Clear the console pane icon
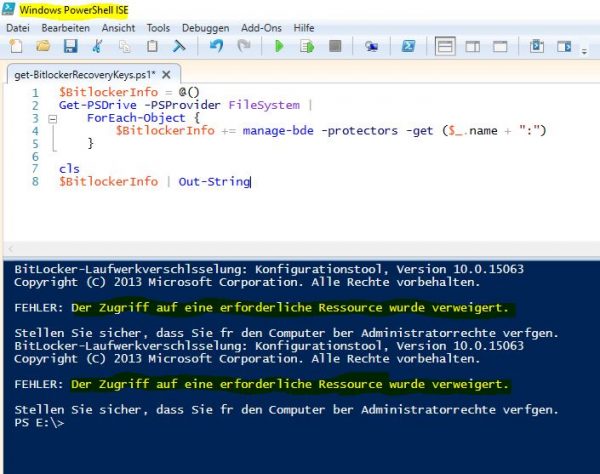The height and width of the screenshot is (474, 600). pos(178,46)
